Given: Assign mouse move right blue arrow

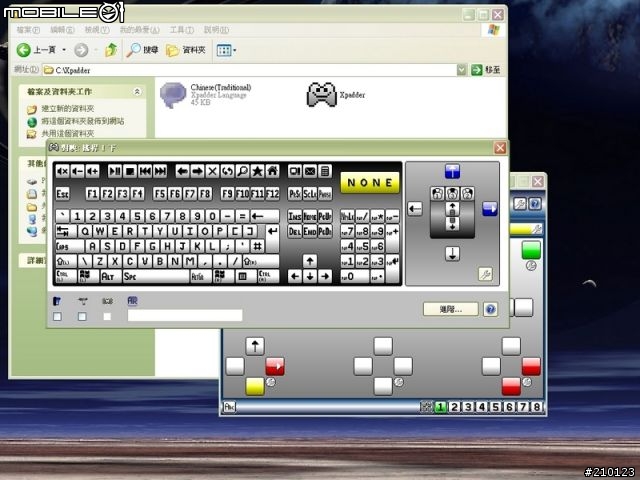Looking at the screenshot, I should (x=490, y=209).
